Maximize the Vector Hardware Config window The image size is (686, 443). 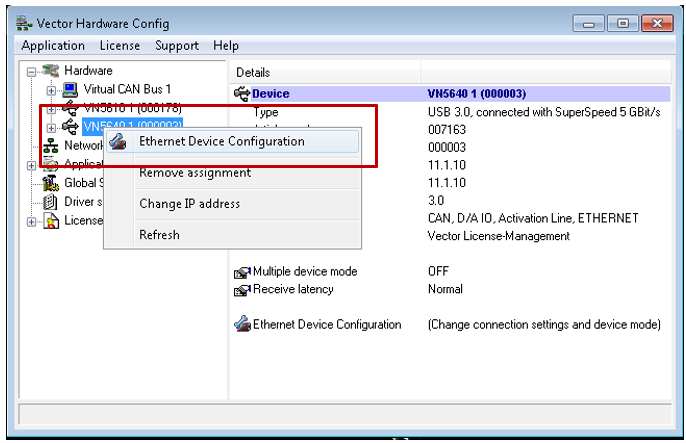(623, 23)
